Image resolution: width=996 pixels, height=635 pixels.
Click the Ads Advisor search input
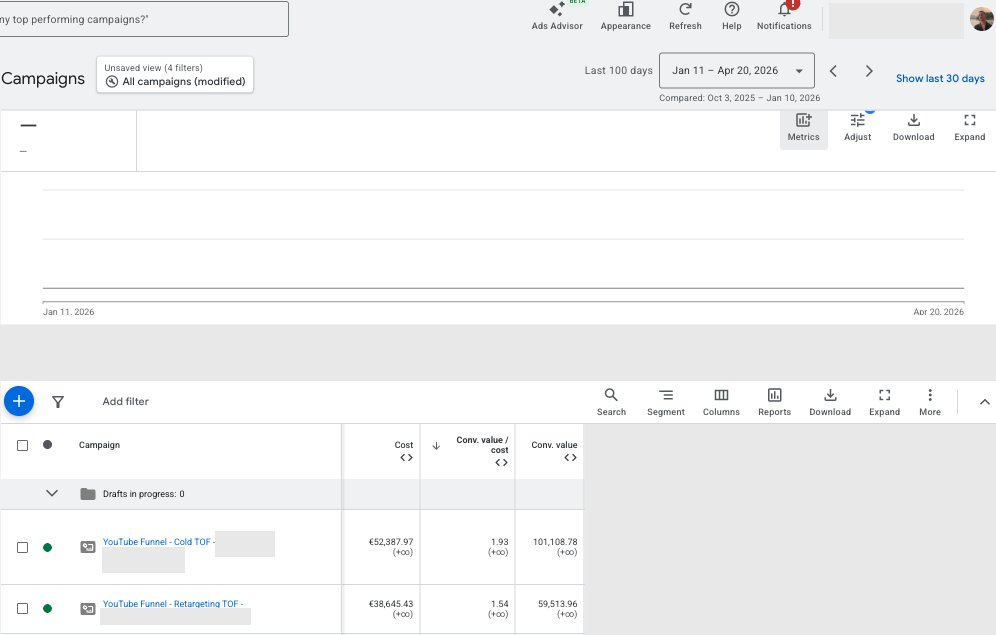pos(144,19)
